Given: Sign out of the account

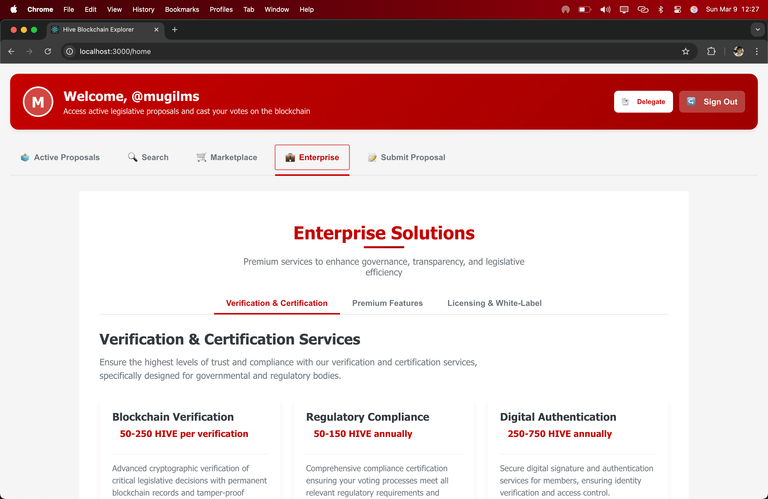Looking at the screenshot, I should (x=712, y=102).
